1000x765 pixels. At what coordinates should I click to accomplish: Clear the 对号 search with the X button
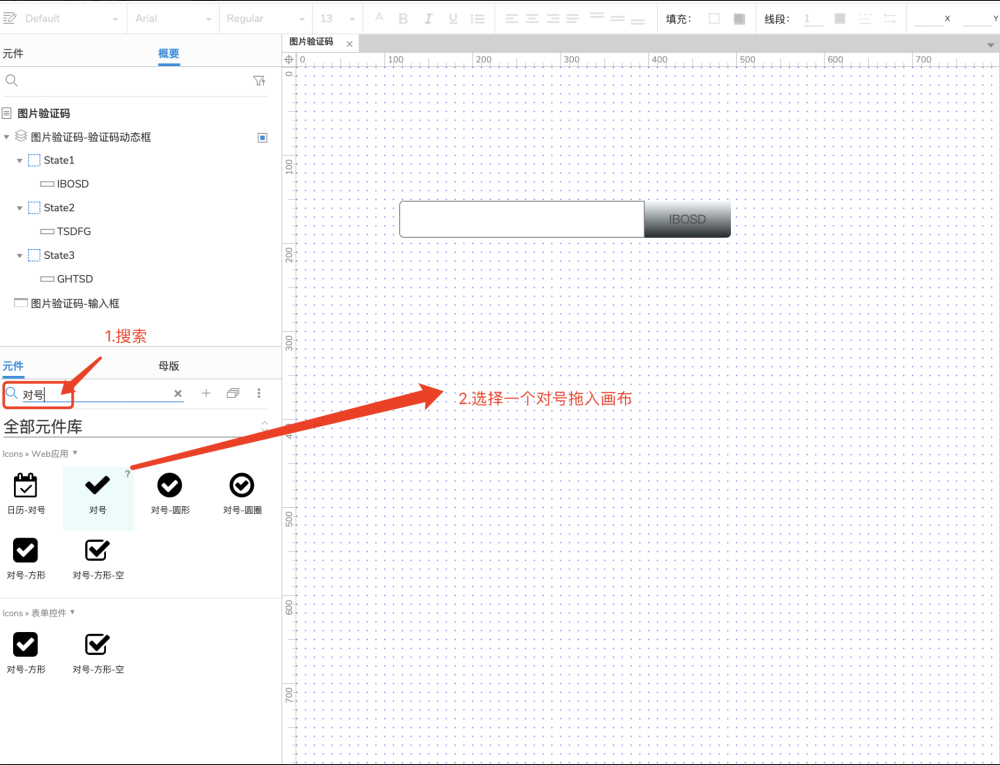click(x=178, y=394)
